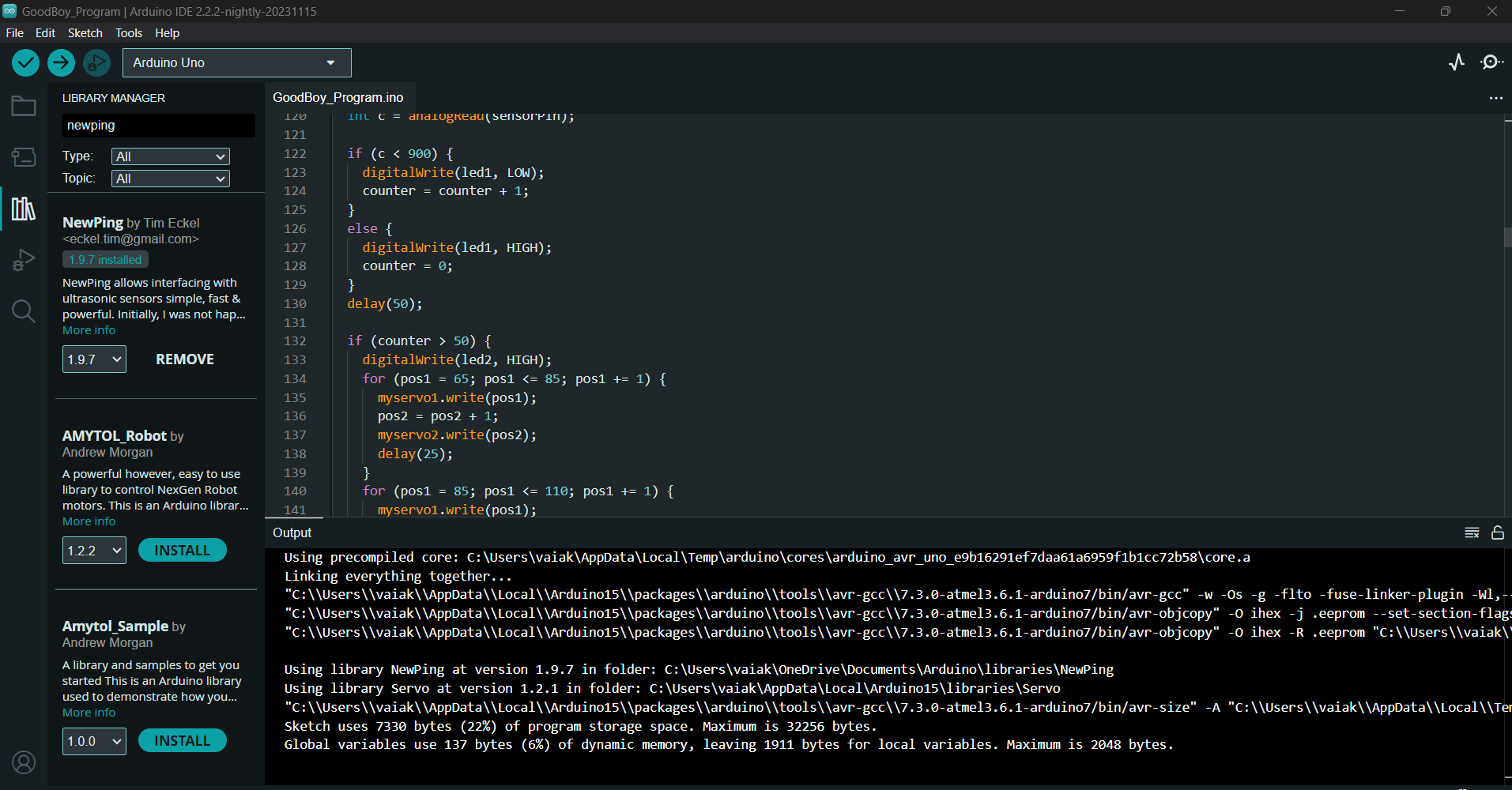
Task: Open AMYTOL_Robot version 1.2.2 dropdown
Action: pyautogui.click(x=94, y=551)
